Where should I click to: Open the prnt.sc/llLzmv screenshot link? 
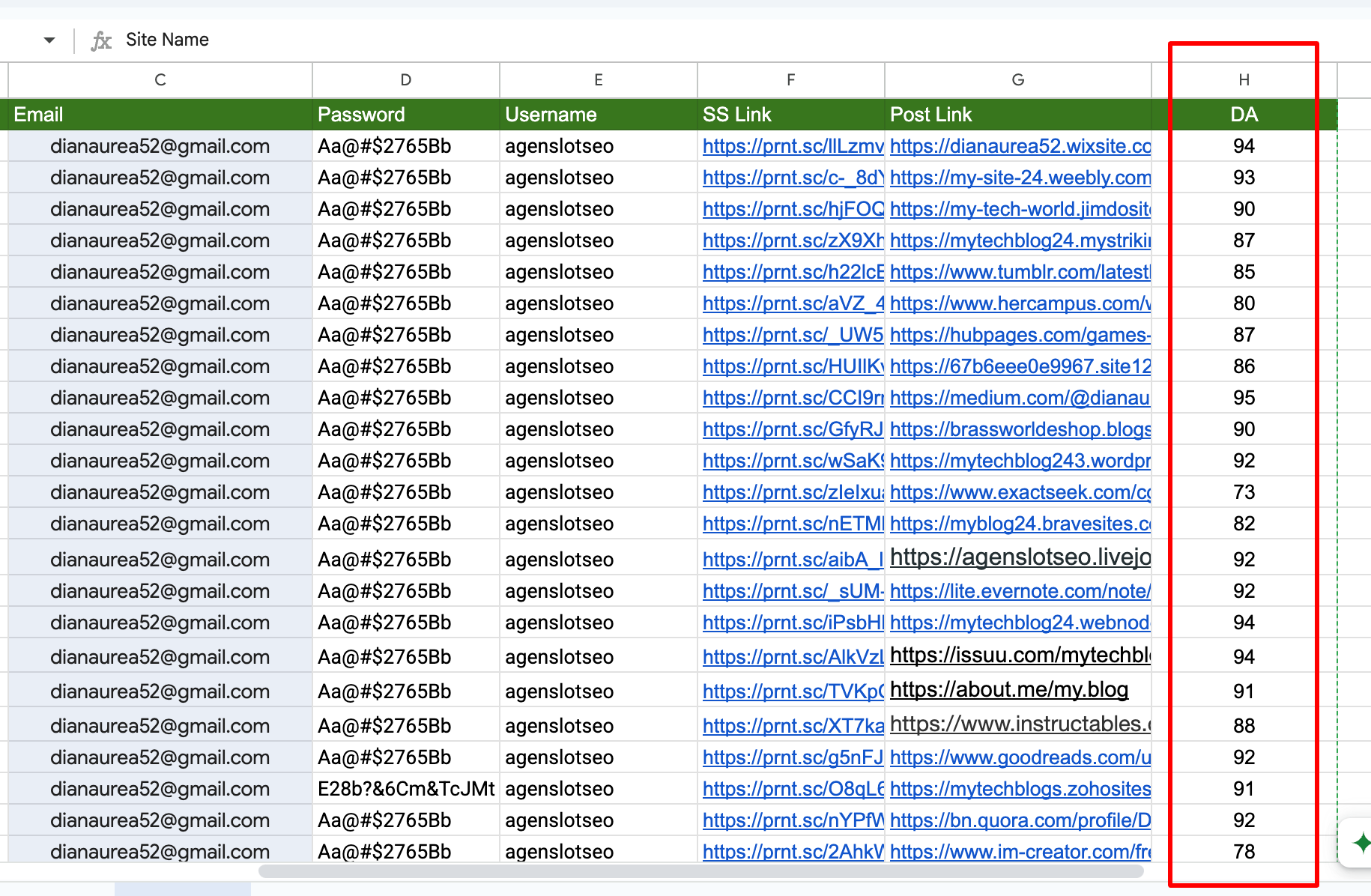coord(793,146)
